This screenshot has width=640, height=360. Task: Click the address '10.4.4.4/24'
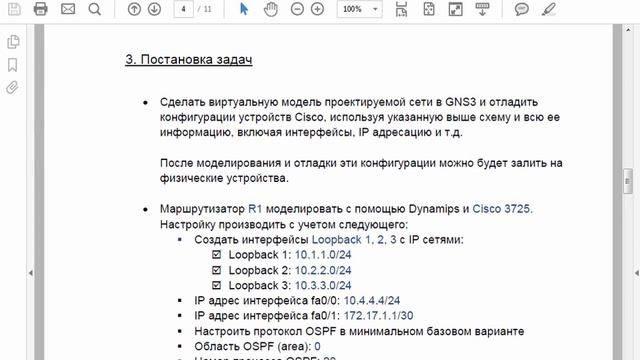[372, 300]
